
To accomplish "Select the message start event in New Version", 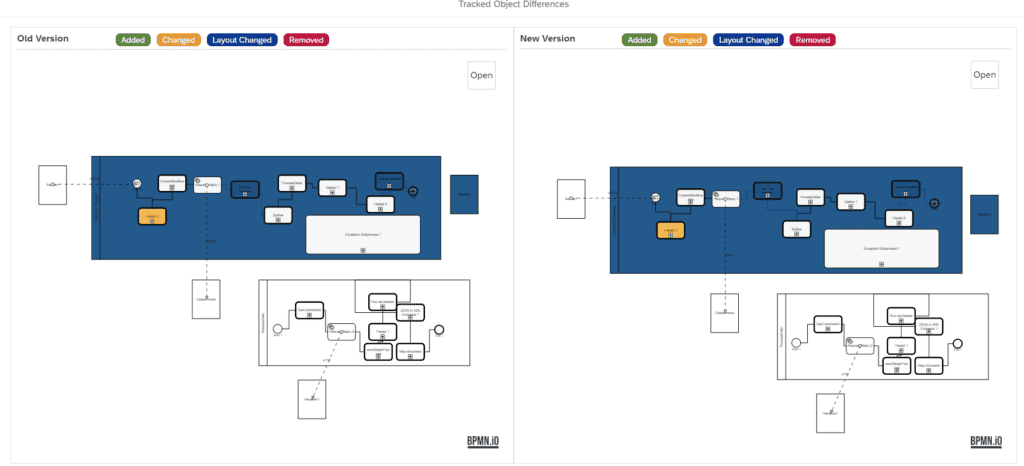I will 655,198.
